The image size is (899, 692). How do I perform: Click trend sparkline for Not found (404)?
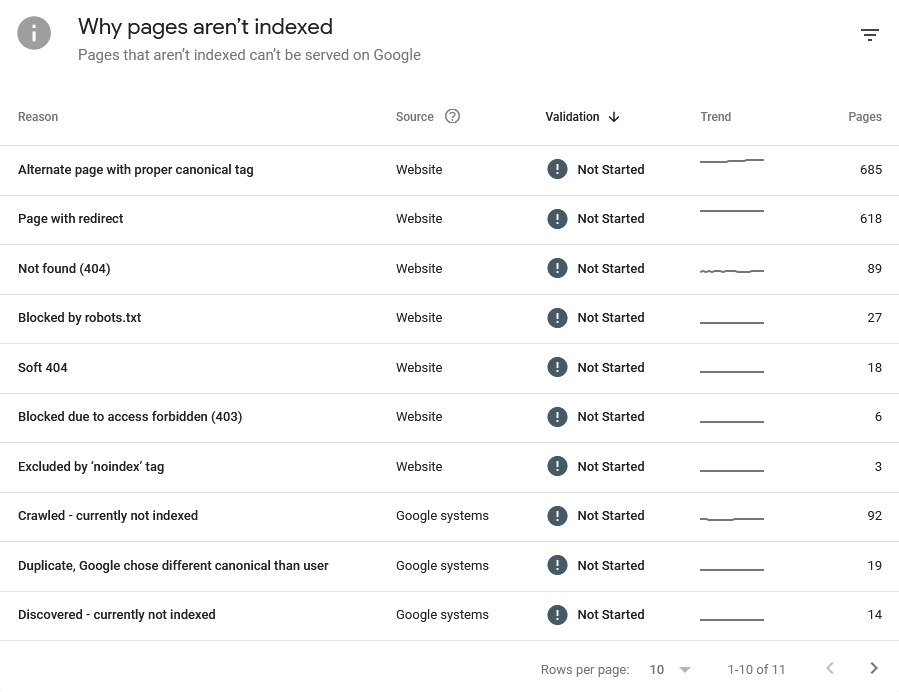(732, 271)
